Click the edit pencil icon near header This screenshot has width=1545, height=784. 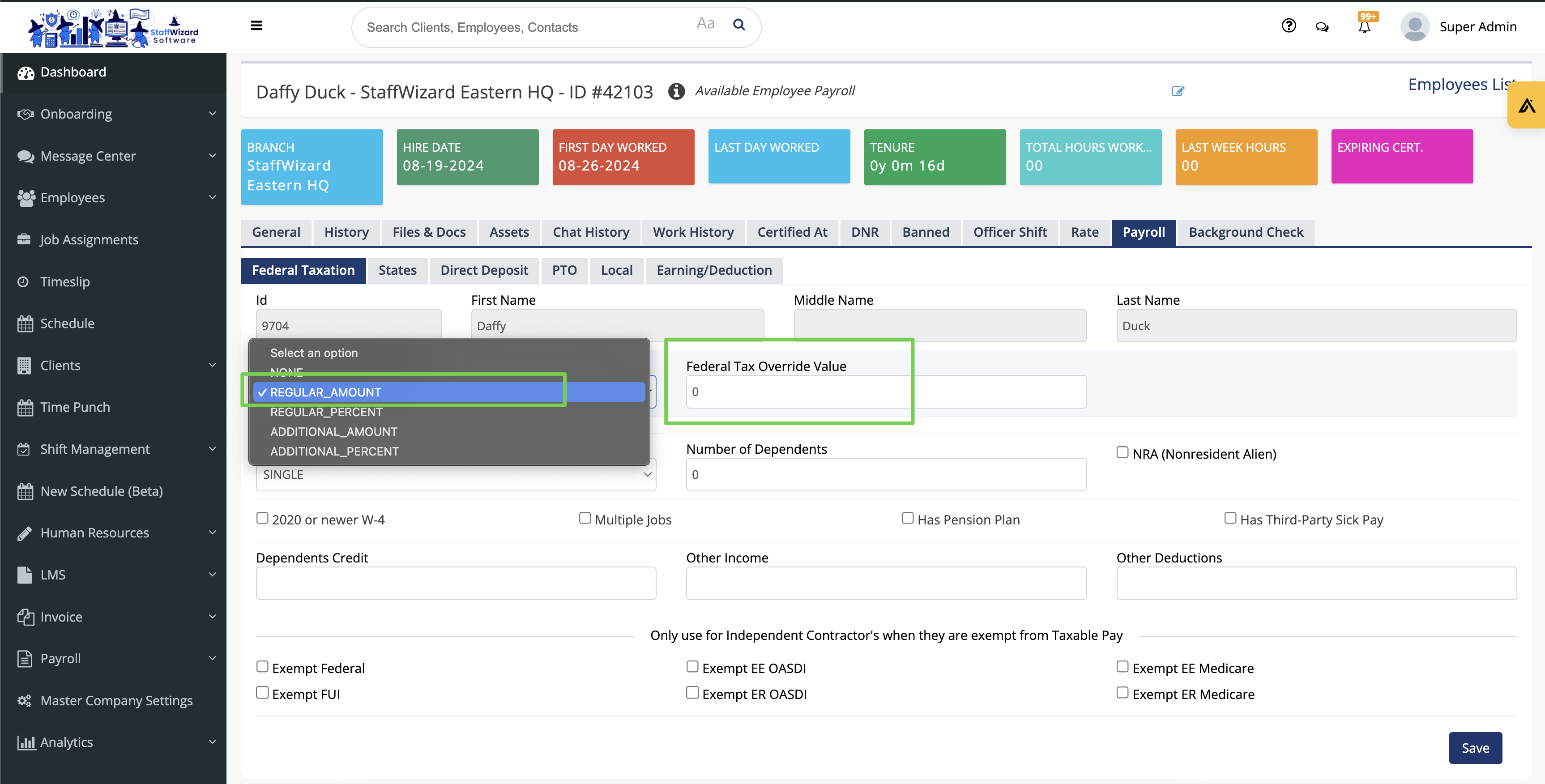pyautogui.click(x=1178, y=91)
